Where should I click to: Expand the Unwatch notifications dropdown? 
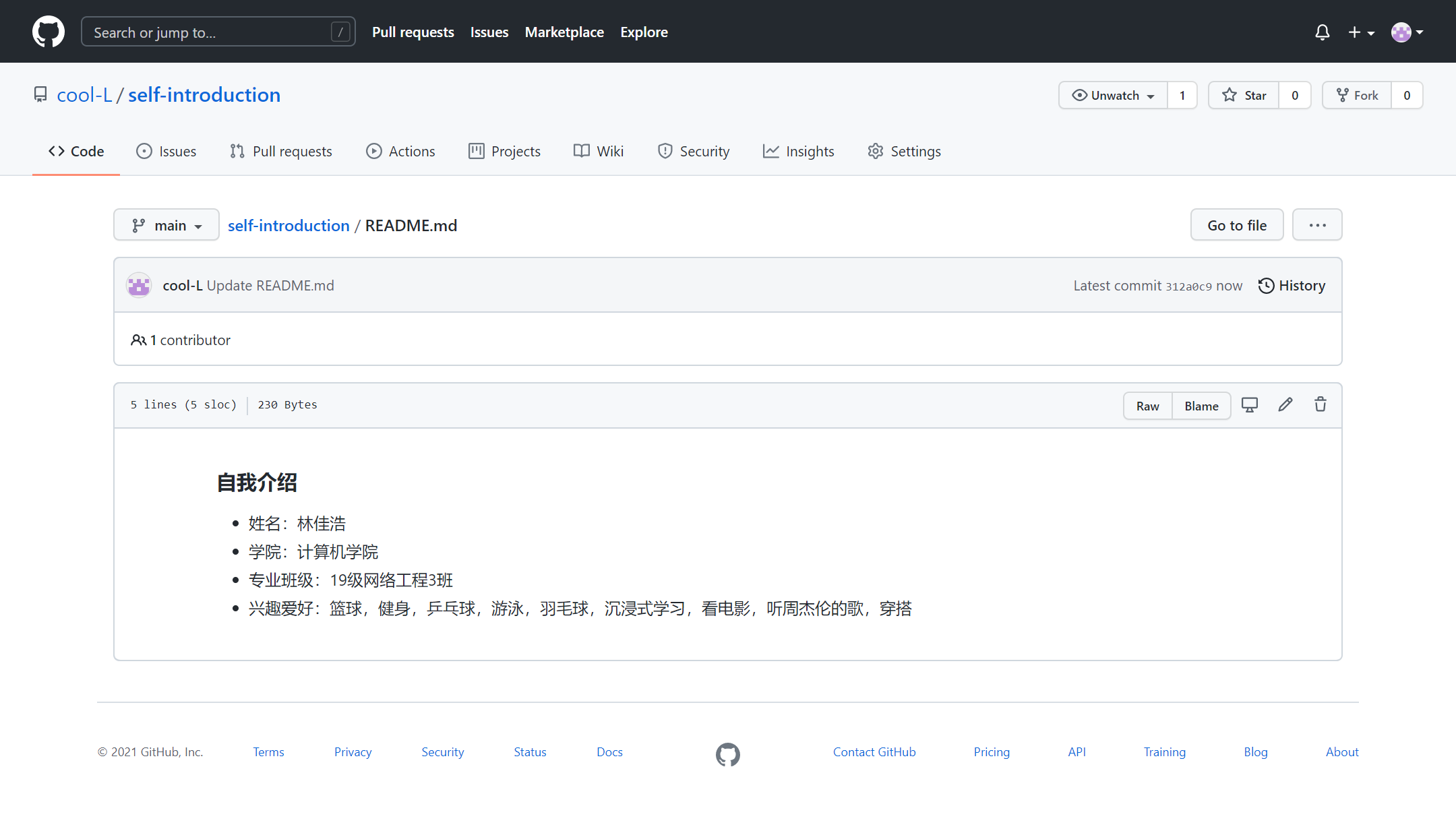1114,95
